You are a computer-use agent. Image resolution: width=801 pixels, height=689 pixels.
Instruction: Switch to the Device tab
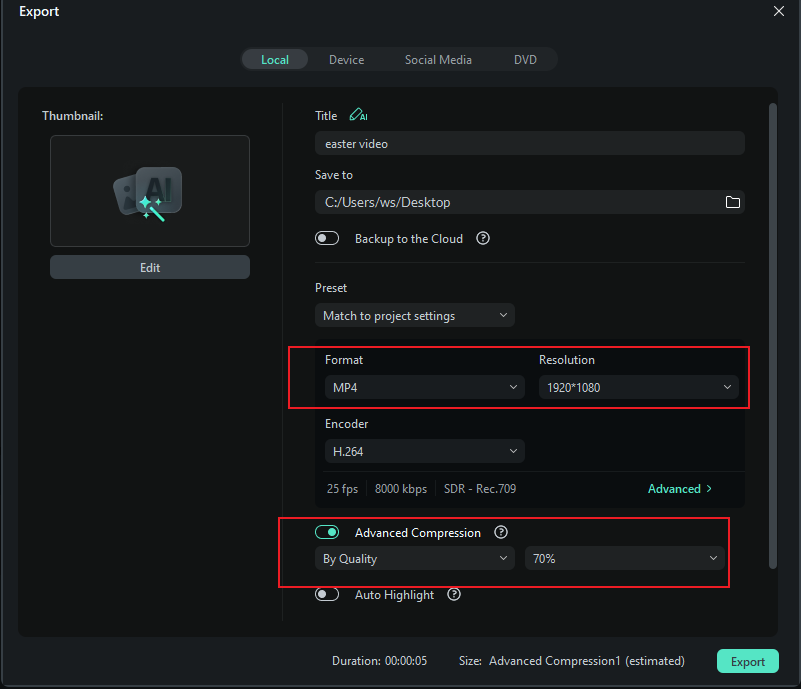coord(346,60)
